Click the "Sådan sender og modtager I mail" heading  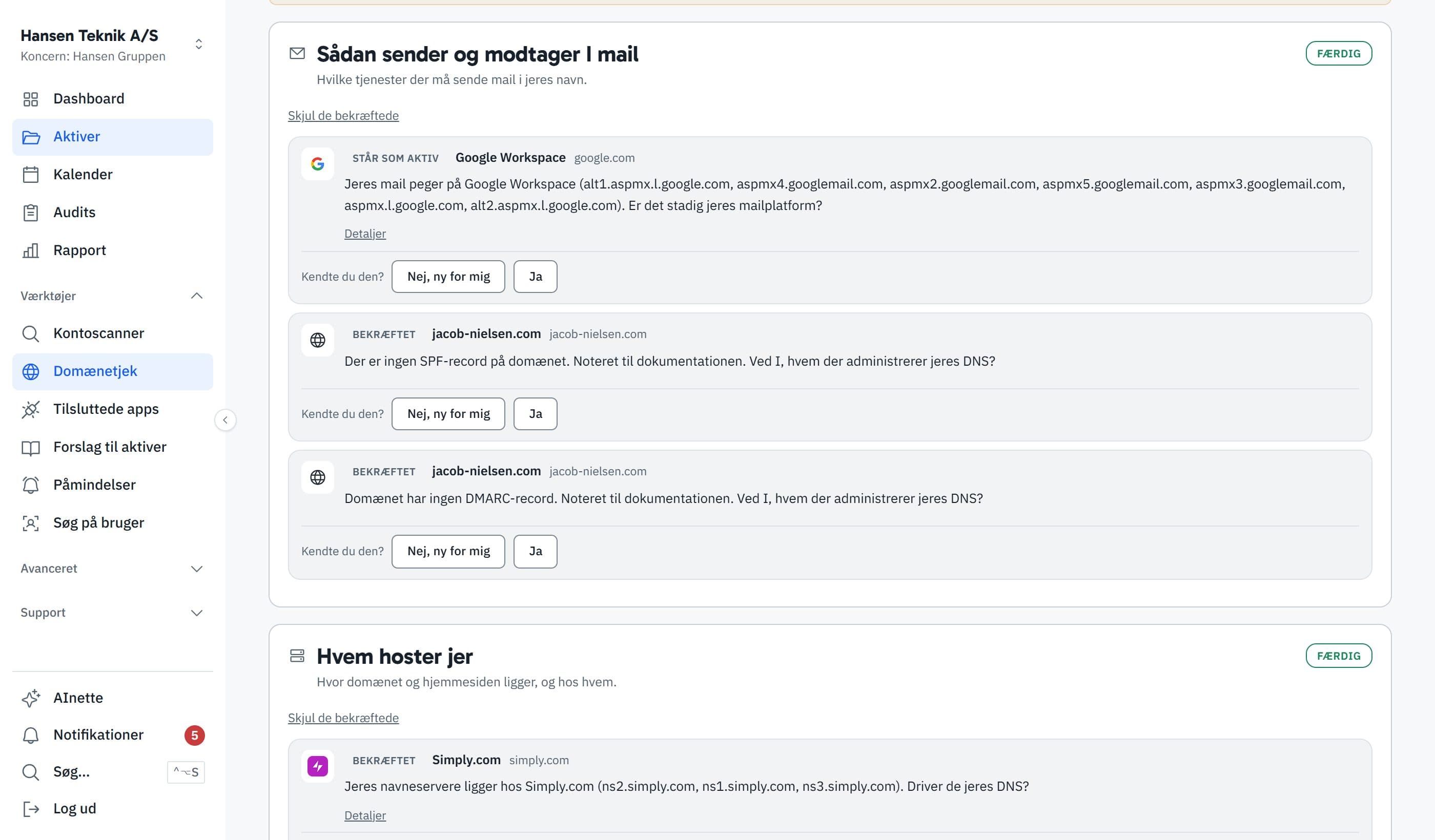(x=477, y=54)
